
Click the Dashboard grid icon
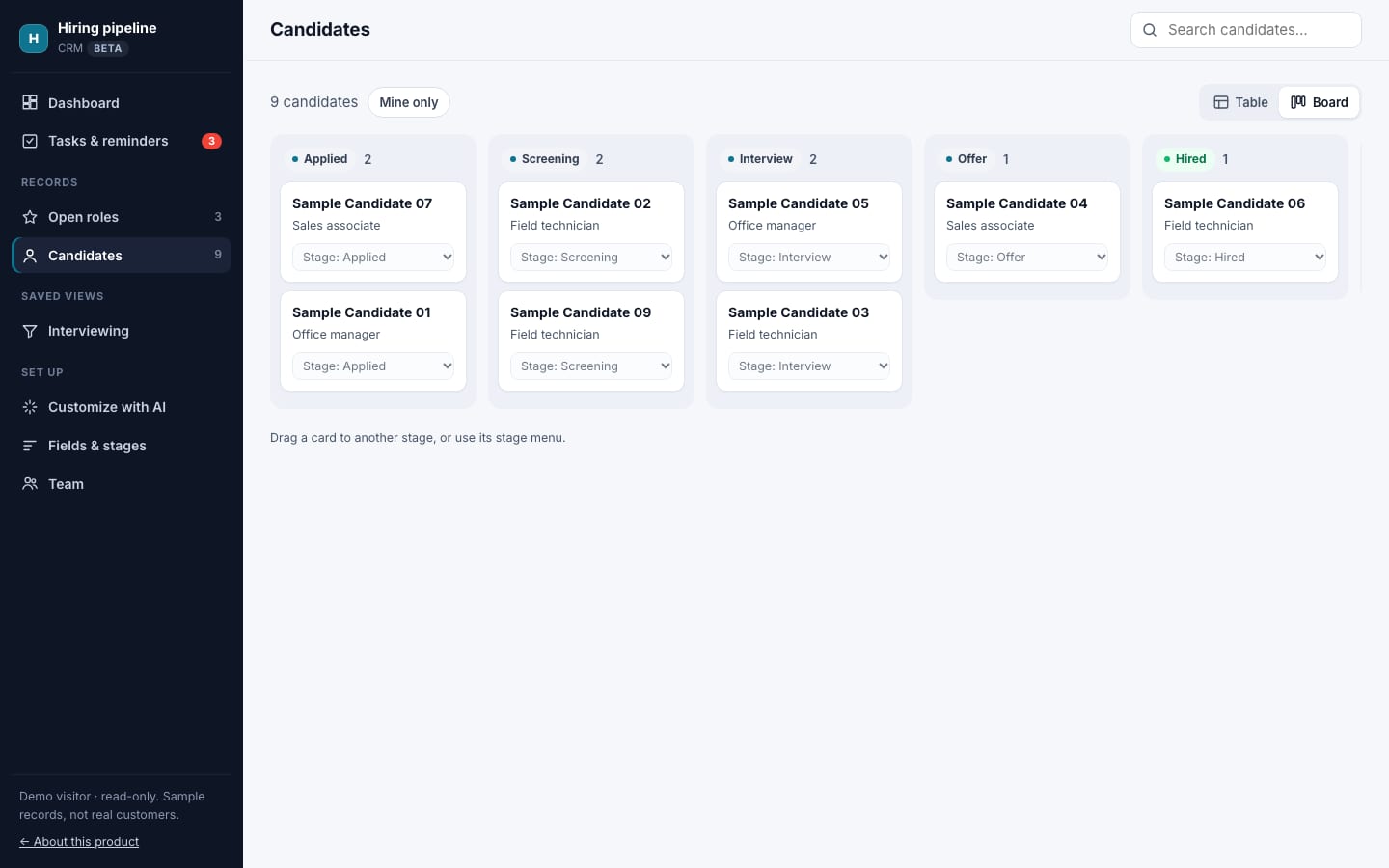(30, 102)
